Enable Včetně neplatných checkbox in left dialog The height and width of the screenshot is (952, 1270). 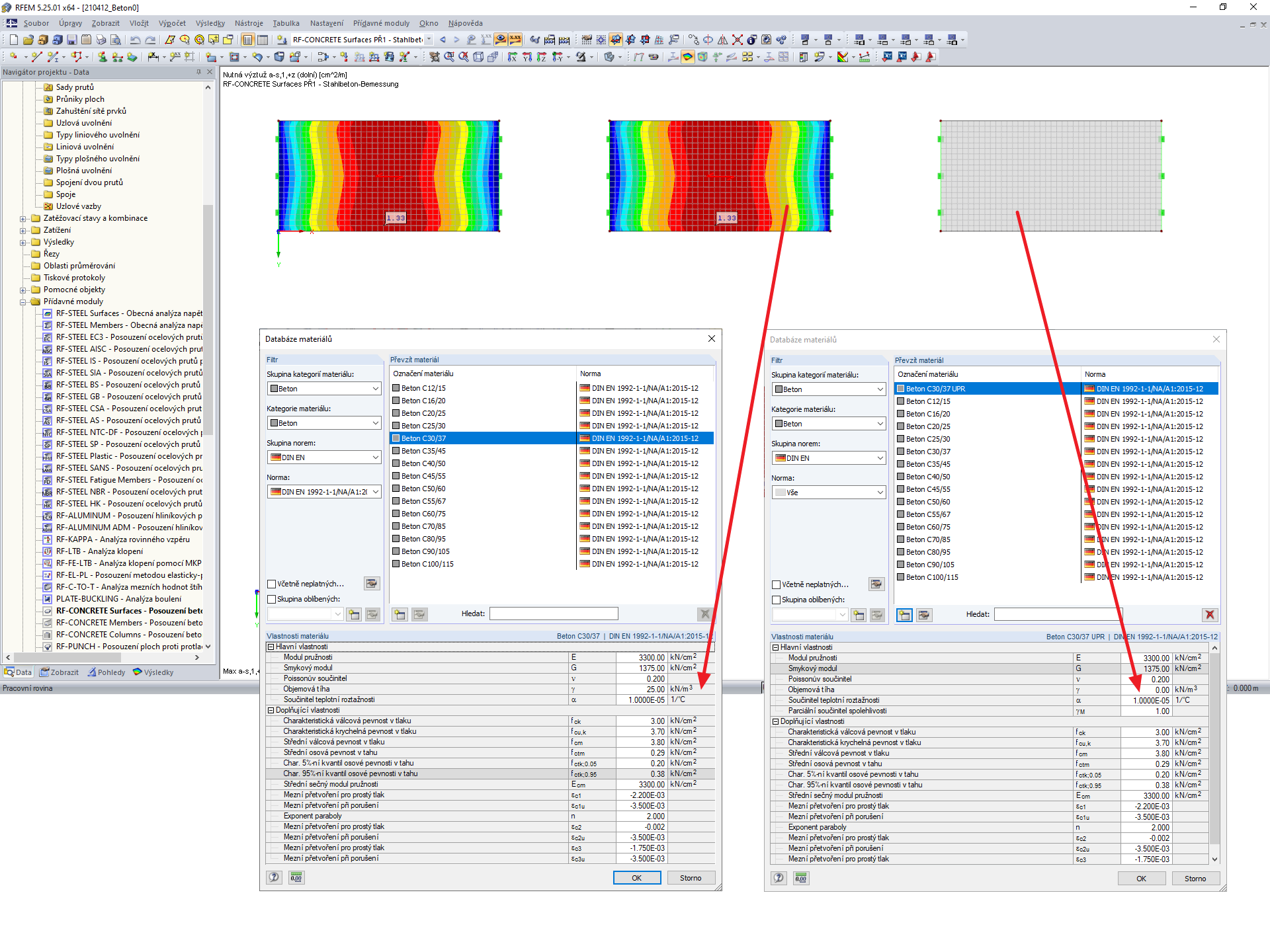[x=272, y=584]
